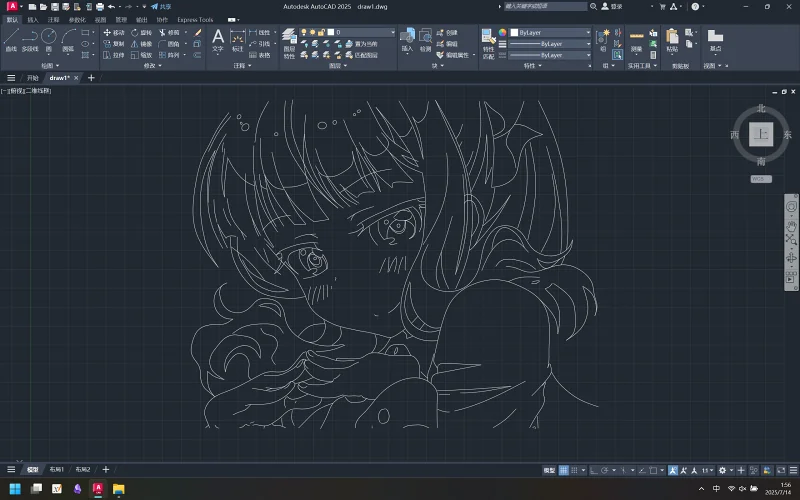Click 匹配图层 (Match Layer) button
The image size is (800, 500).
[361, 55]
